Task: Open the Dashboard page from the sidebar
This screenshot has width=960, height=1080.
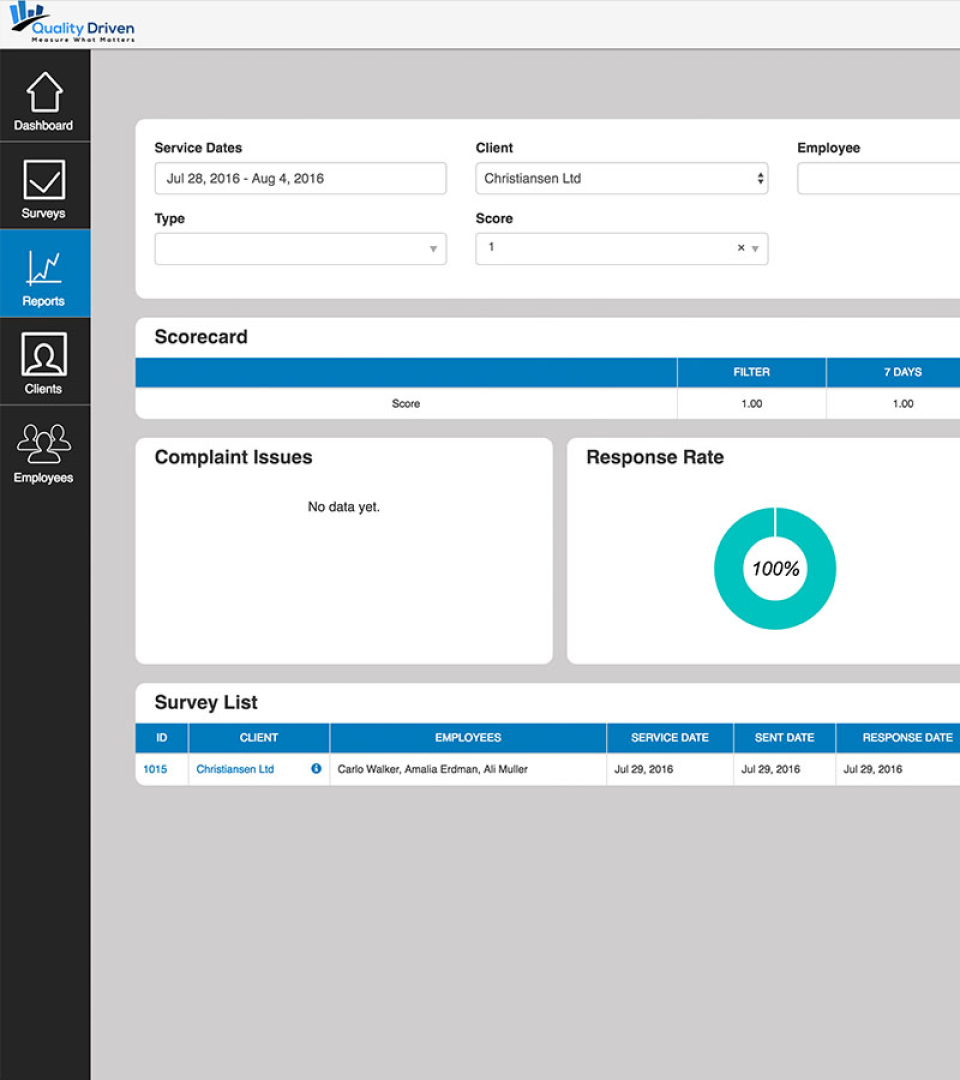Action: [44, 97]
